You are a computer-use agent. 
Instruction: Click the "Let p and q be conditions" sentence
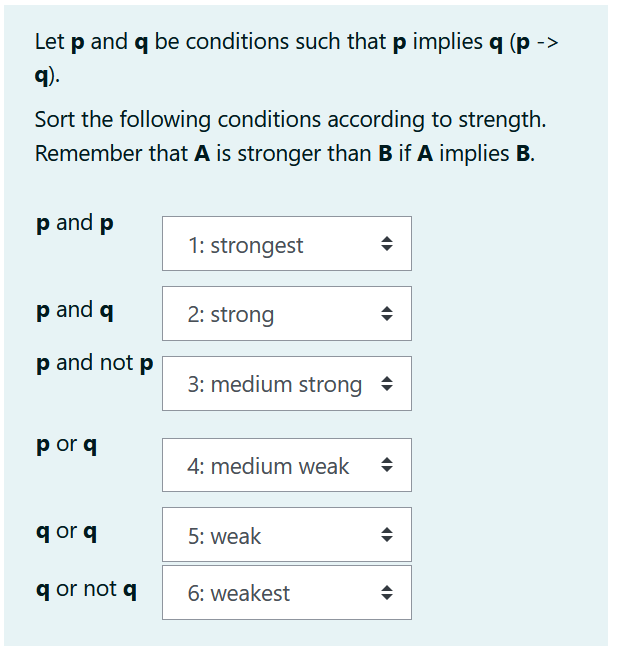pyautogui.click(x=300, y=42)
